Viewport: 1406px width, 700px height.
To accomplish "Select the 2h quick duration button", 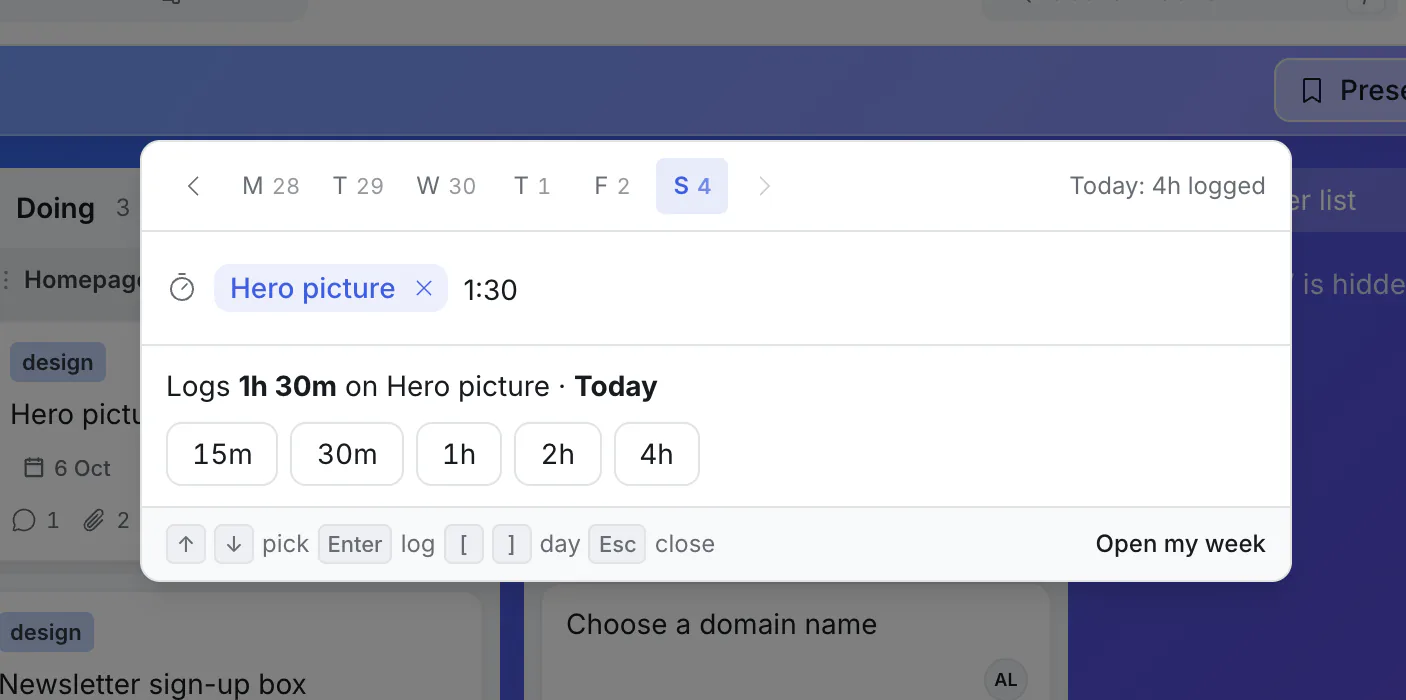I will click(558, 454).
